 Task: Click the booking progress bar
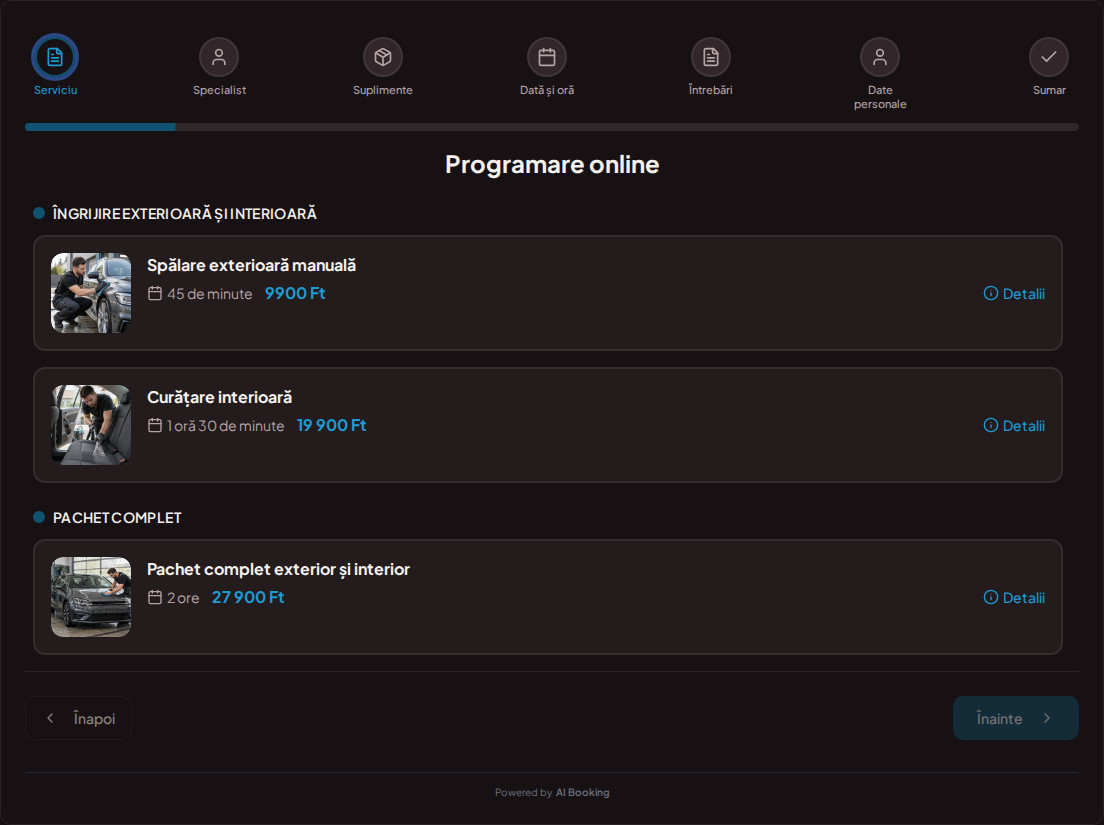coord(552,127)
